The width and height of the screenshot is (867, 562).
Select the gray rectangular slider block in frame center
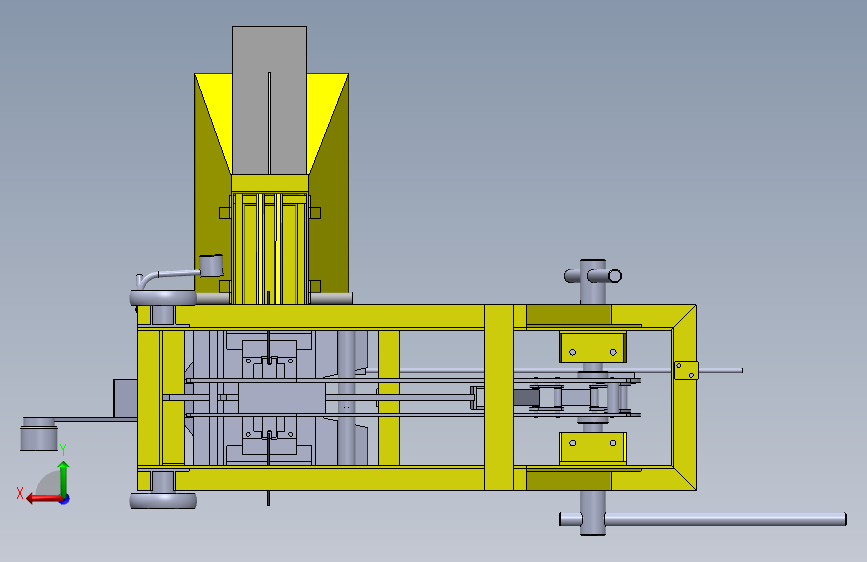(x=281, y=398)
